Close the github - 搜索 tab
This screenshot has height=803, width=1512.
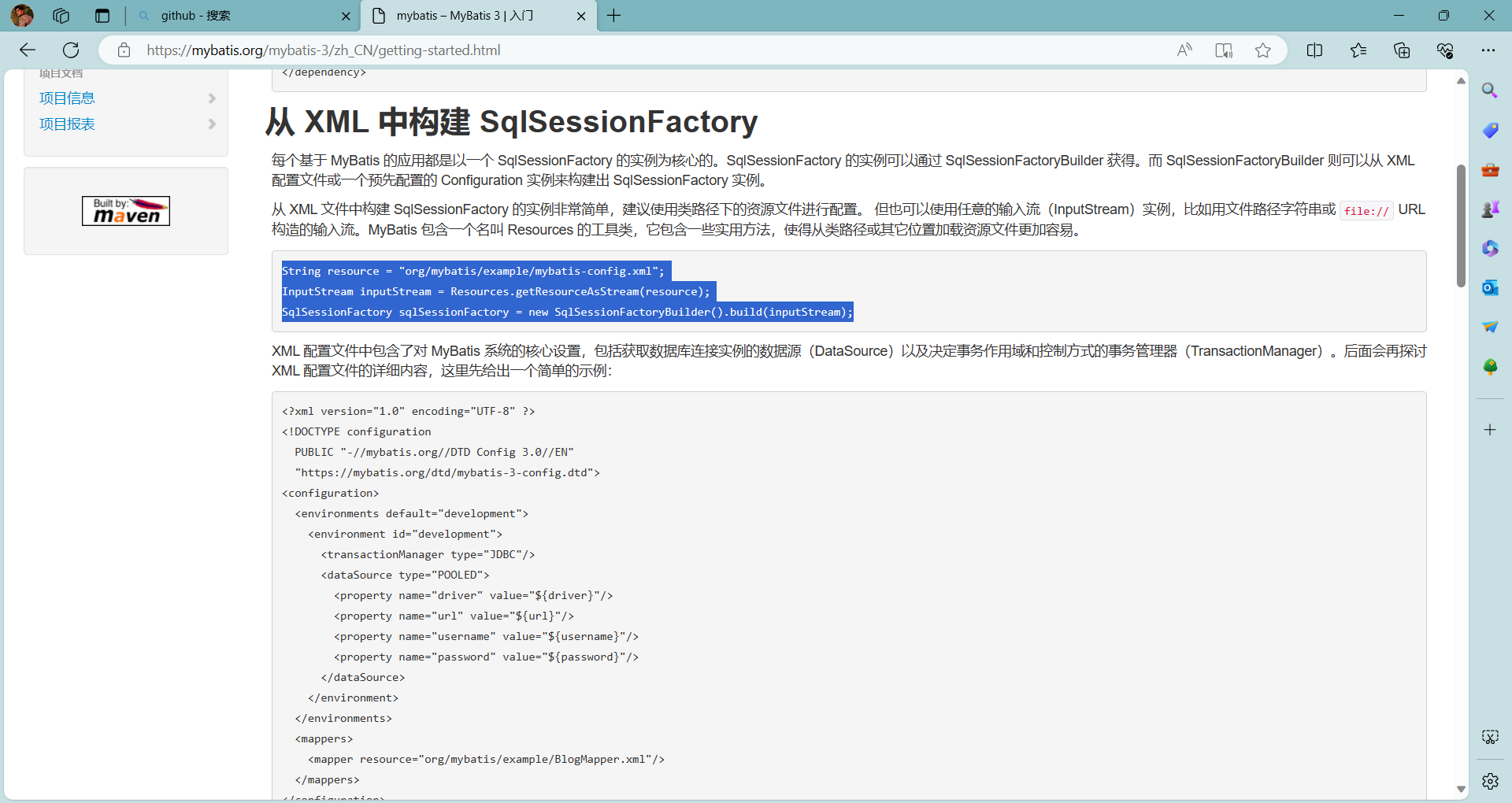point(346,16)
